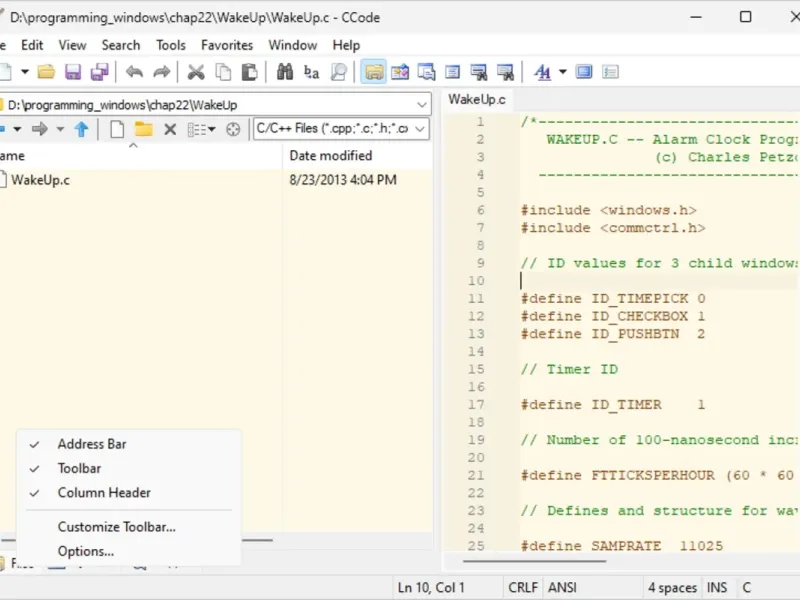This screenshot has height=600, width=800.
Task: Uncheck Address Bar in context menu
Action: pyautogui.click(x=92, y=444)
